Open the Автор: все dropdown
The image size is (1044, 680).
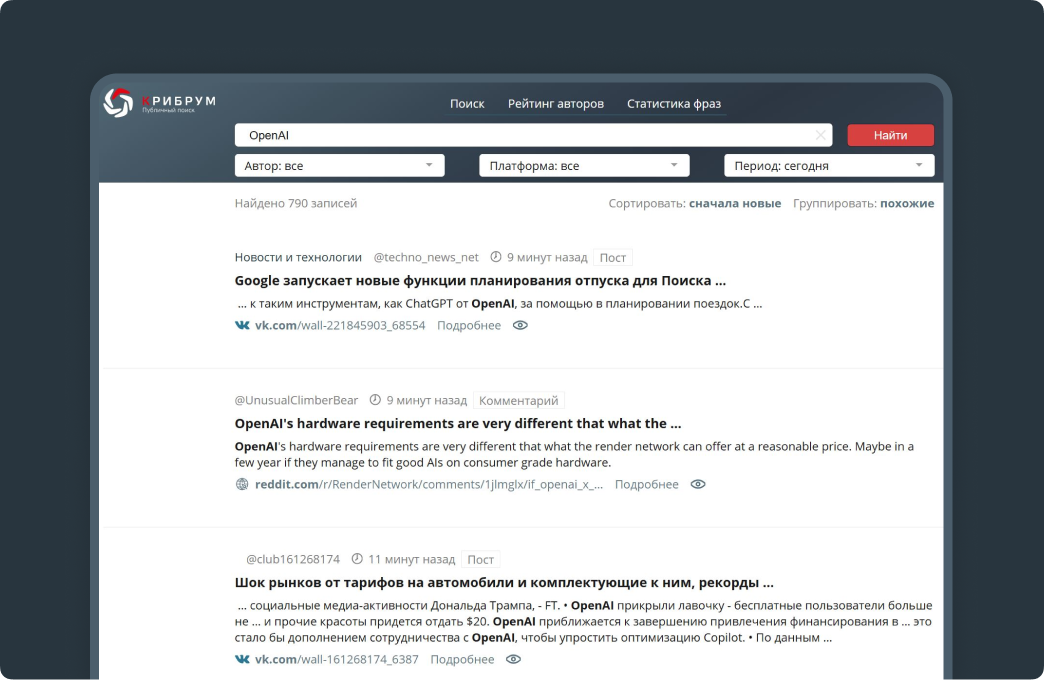coord(340,165)
